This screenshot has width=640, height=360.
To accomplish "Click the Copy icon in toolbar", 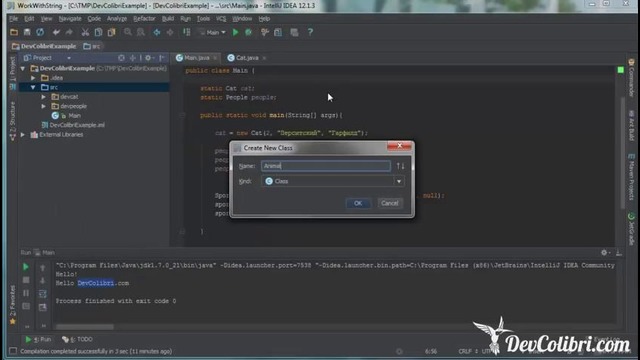I will pyautogui.click(x=98, y=32).
